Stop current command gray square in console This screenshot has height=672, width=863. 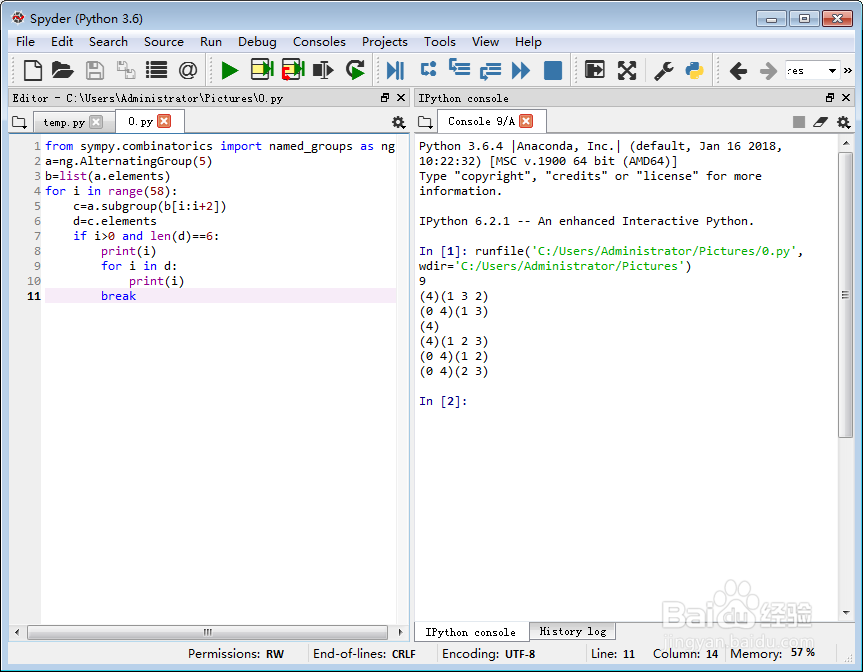tap(799, 122)
